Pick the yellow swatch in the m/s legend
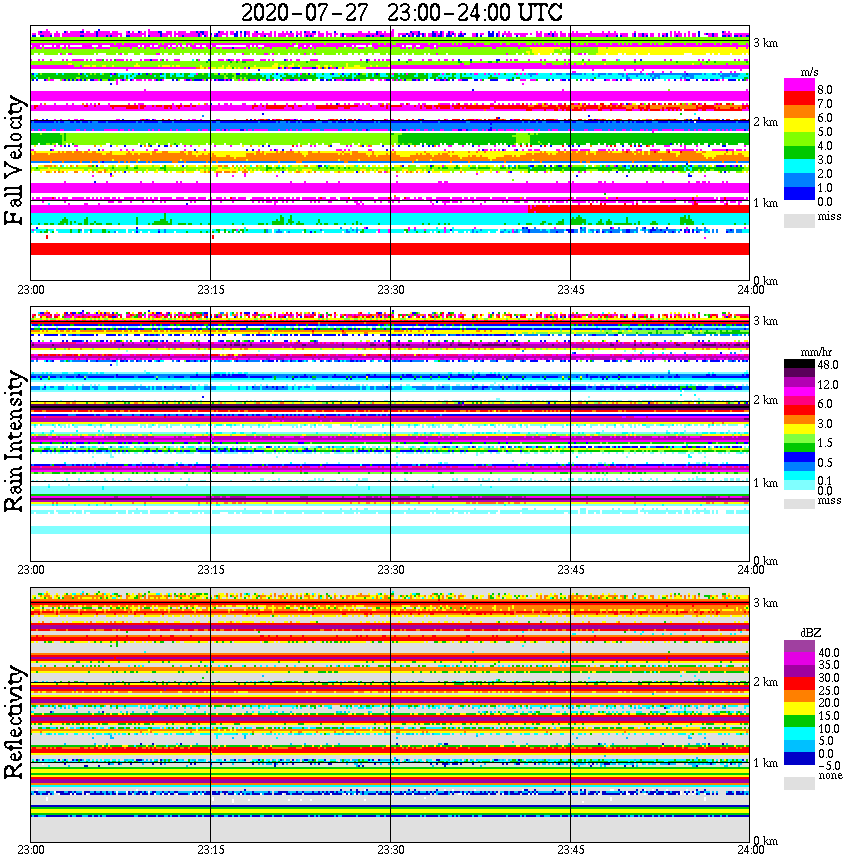This screenshot has width=850, height=868. [x=799, y=126]
